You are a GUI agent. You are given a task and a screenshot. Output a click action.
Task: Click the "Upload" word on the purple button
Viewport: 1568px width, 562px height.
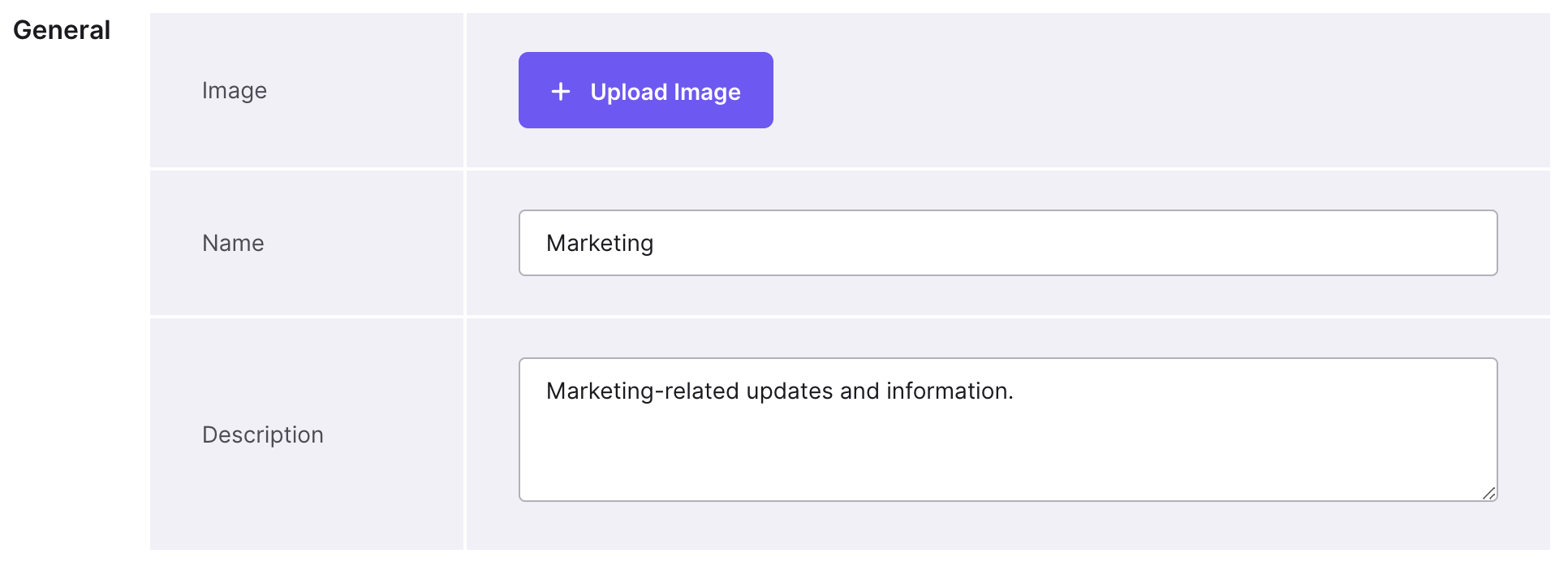click(628, 92)
